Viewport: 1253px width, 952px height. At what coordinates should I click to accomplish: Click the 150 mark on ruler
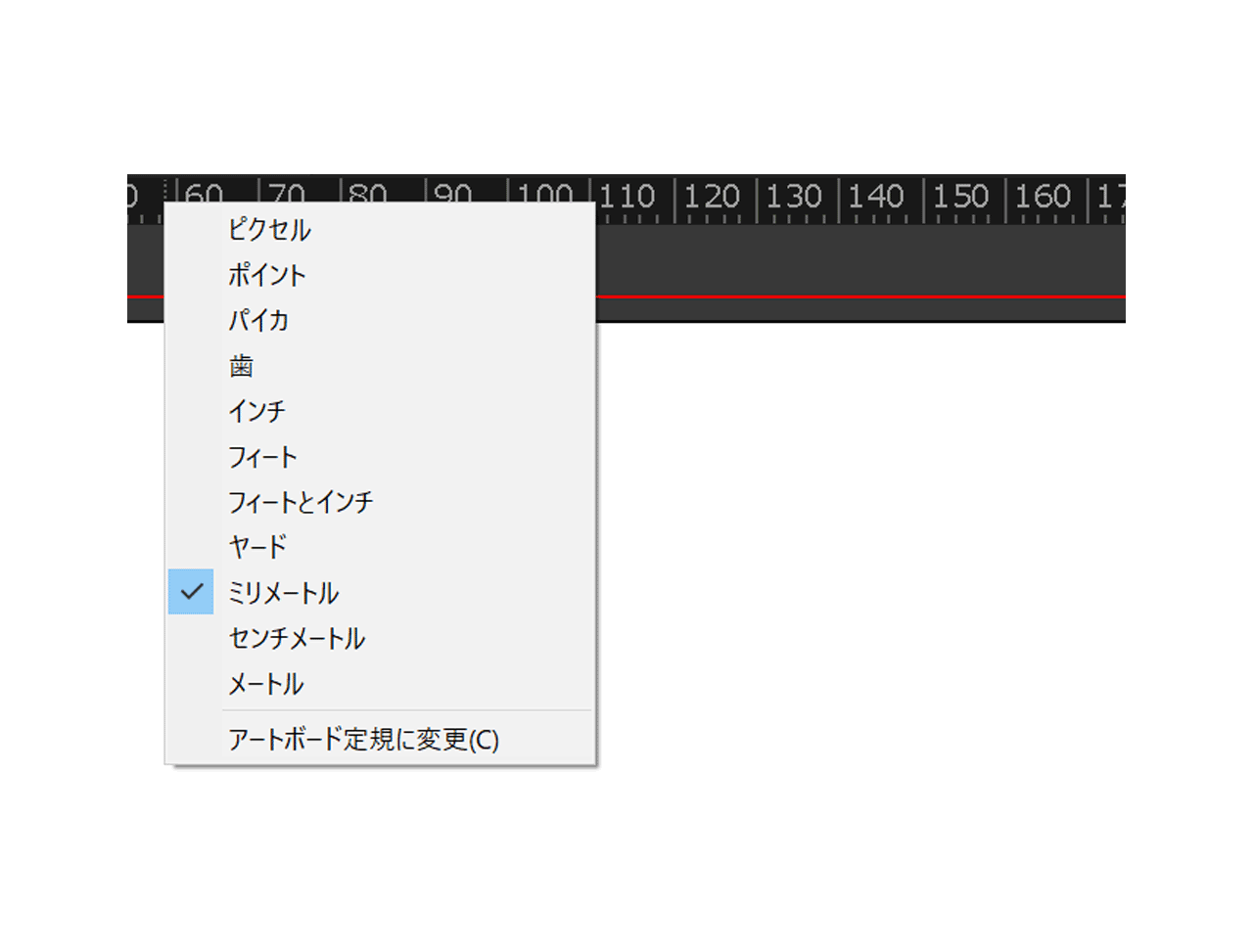pos(960,196)
